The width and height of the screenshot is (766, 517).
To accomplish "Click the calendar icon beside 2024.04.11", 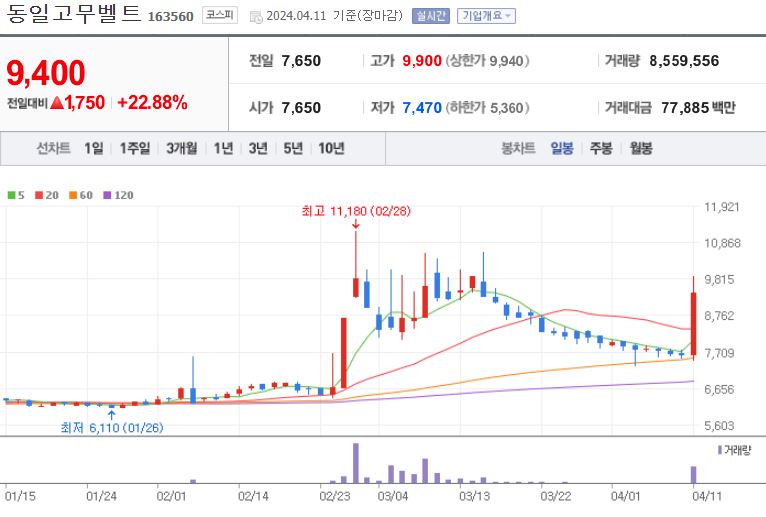I will (x=256, y=17).
